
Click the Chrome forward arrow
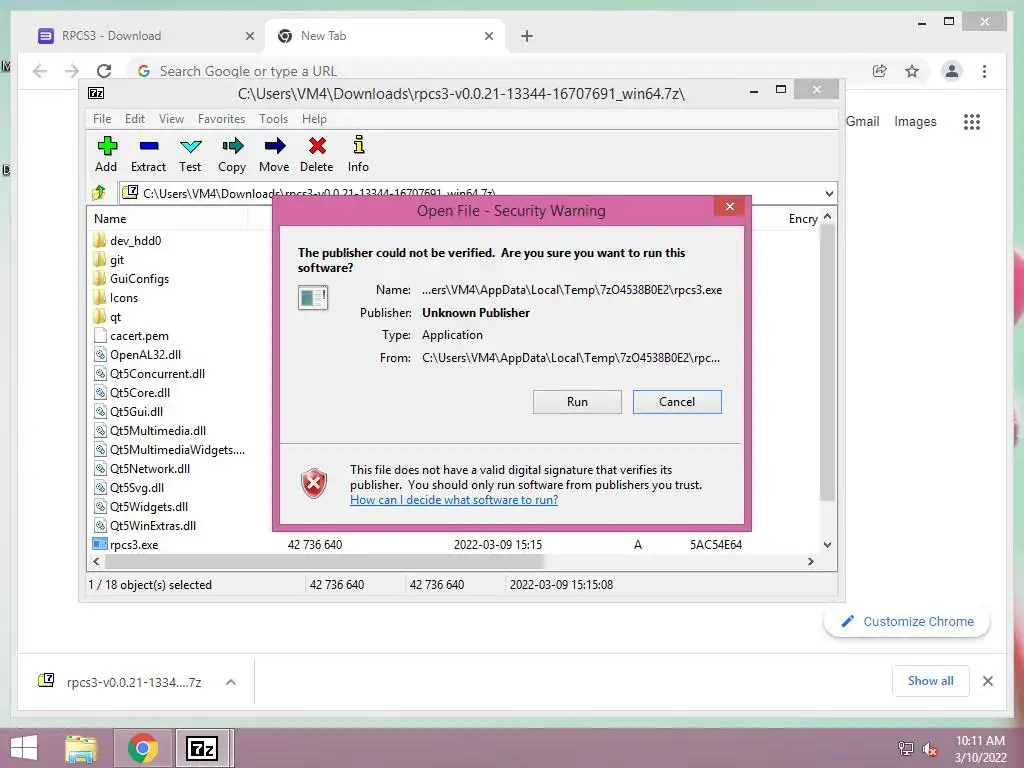72,71
